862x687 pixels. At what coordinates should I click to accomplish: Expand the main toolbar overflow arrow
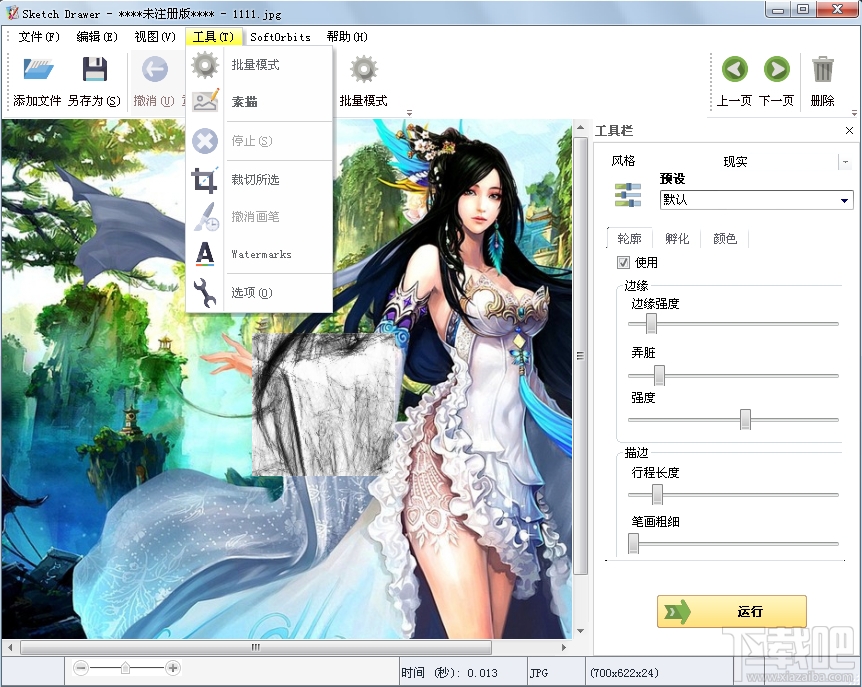[x=409, y=113]
